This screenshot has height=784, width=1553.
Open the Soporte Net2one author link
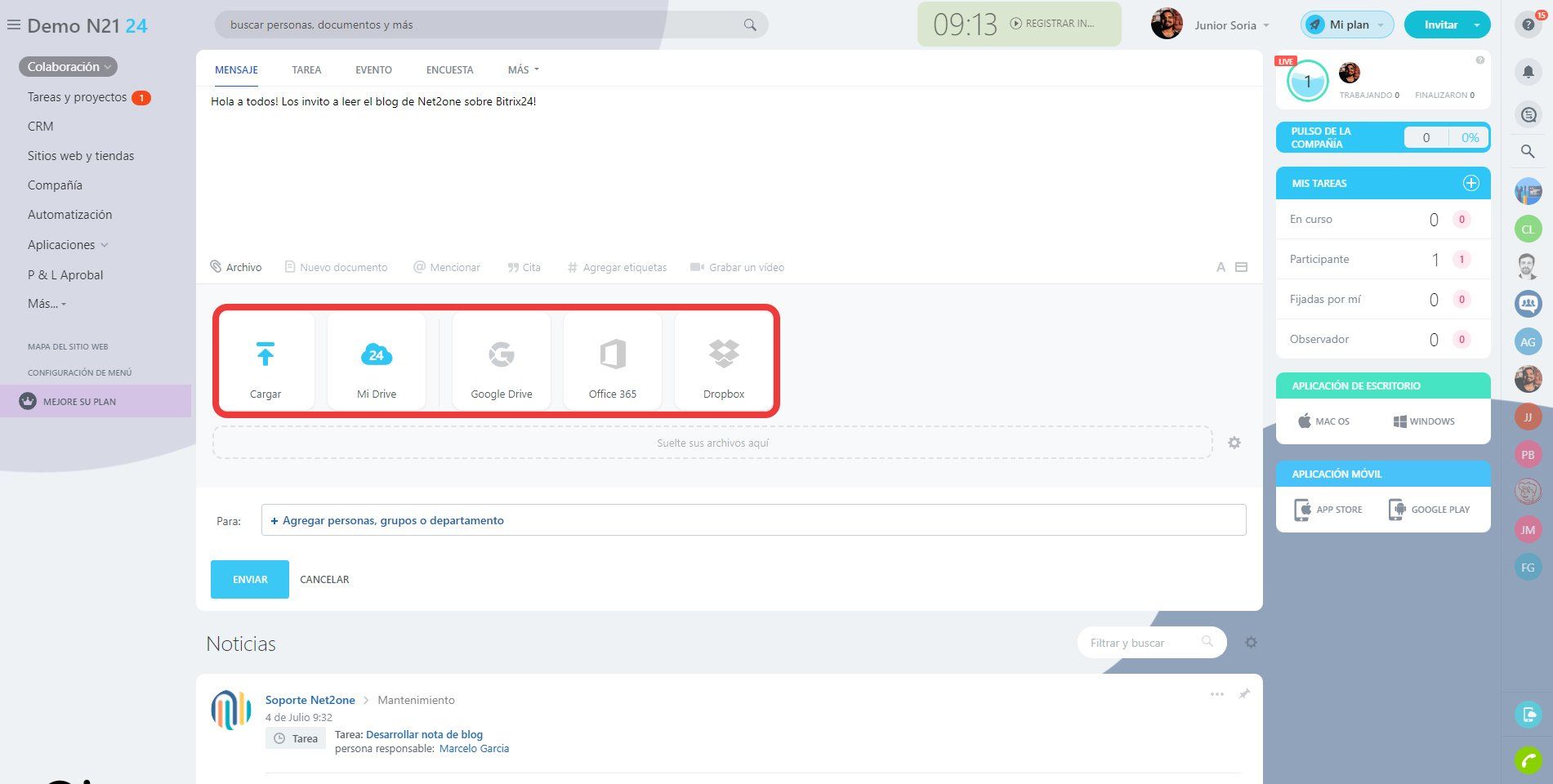click(x=310, y=700)
